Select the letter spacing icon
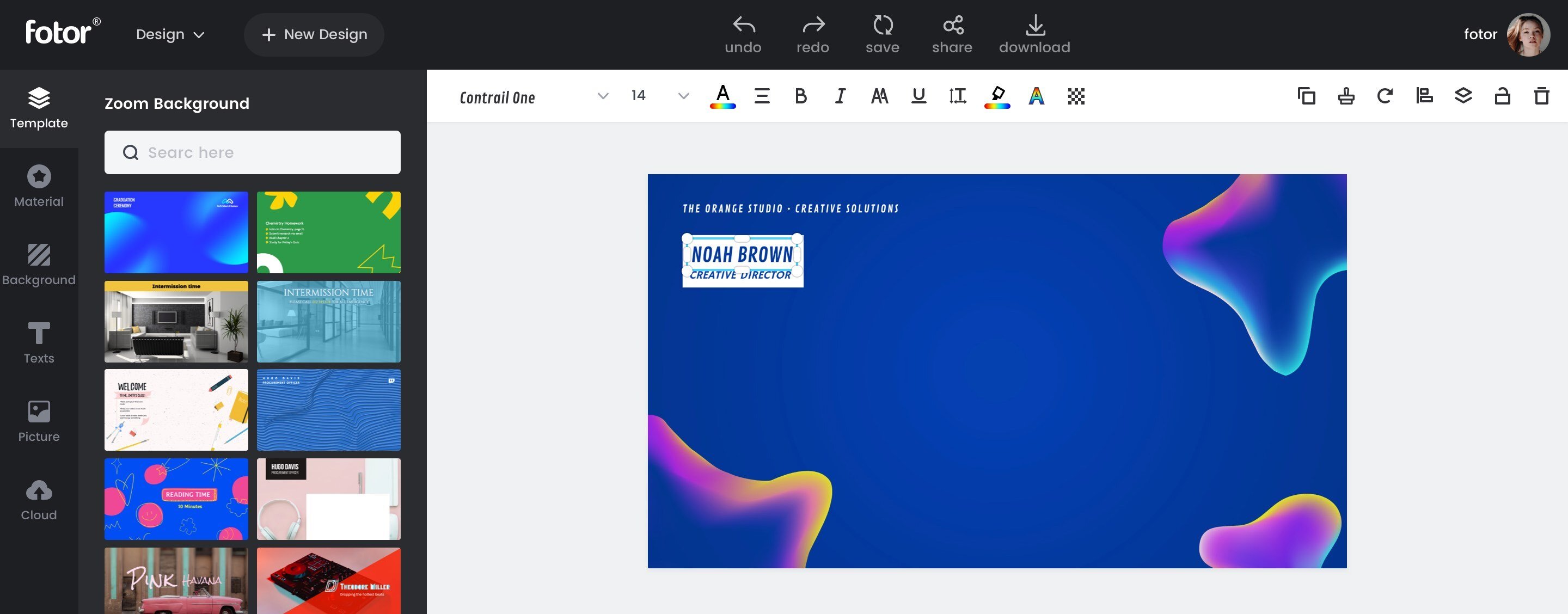Viewport: 1568px width, 614px height. pos(957,94)
